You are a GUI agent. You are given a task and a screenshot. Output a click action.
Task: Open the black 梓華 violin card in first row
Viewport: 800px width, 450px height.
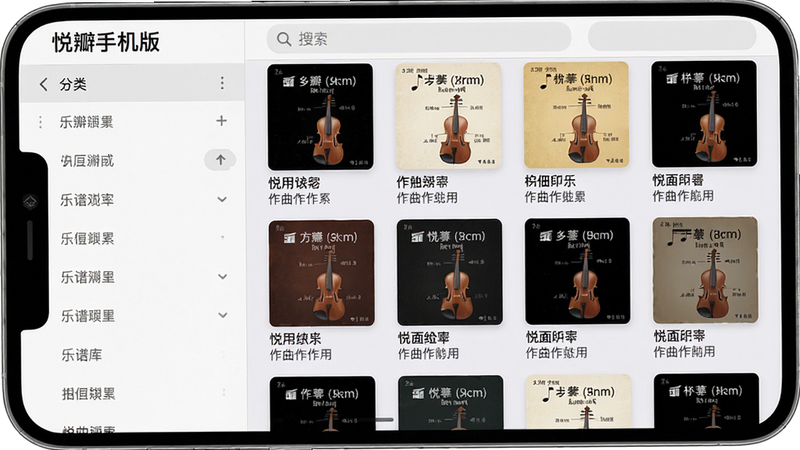point(704,114)
